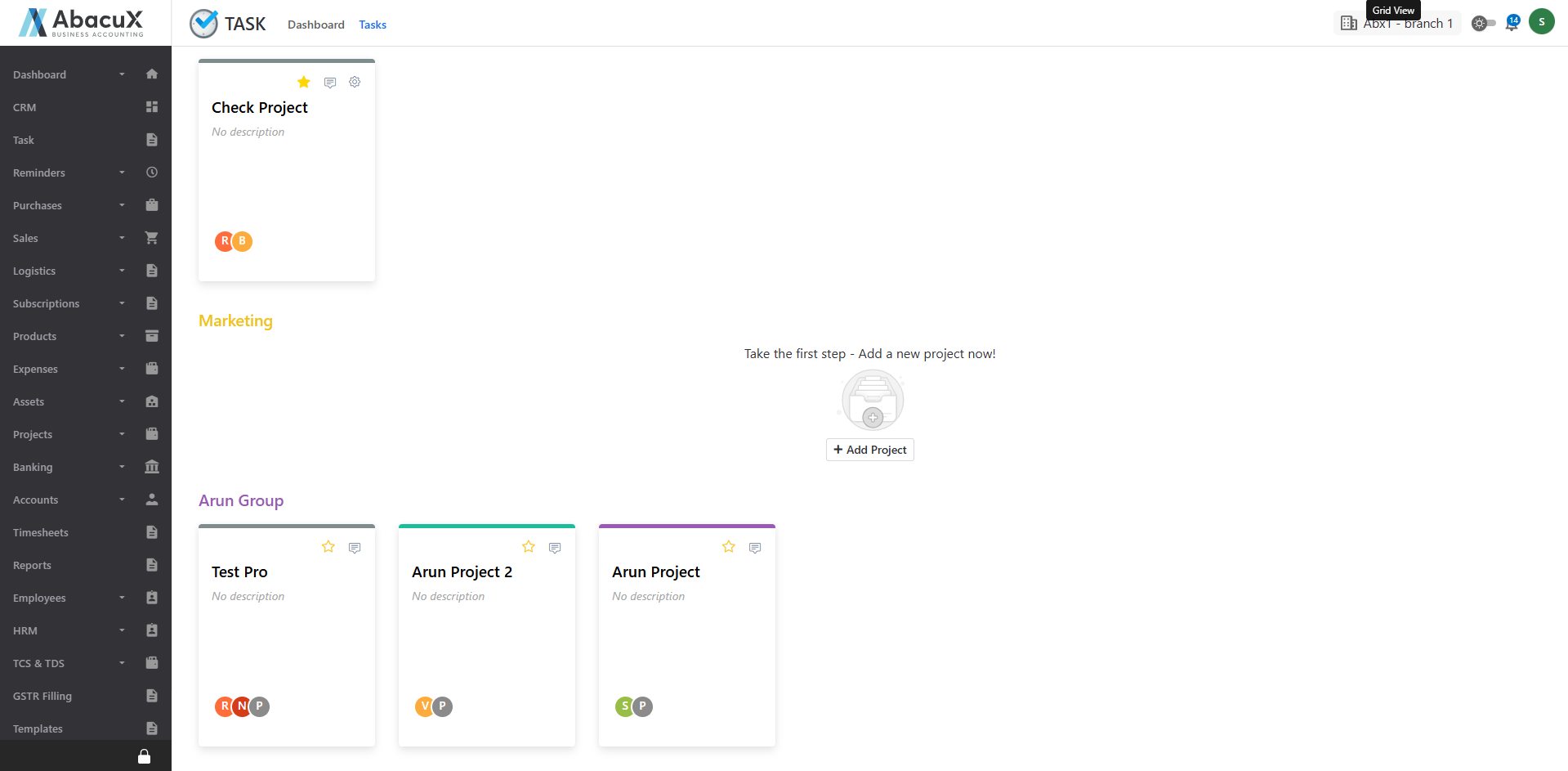Open the Tasks tab in the header
This screenshot has width=1568, height=771.
click(x=373, y=25)
